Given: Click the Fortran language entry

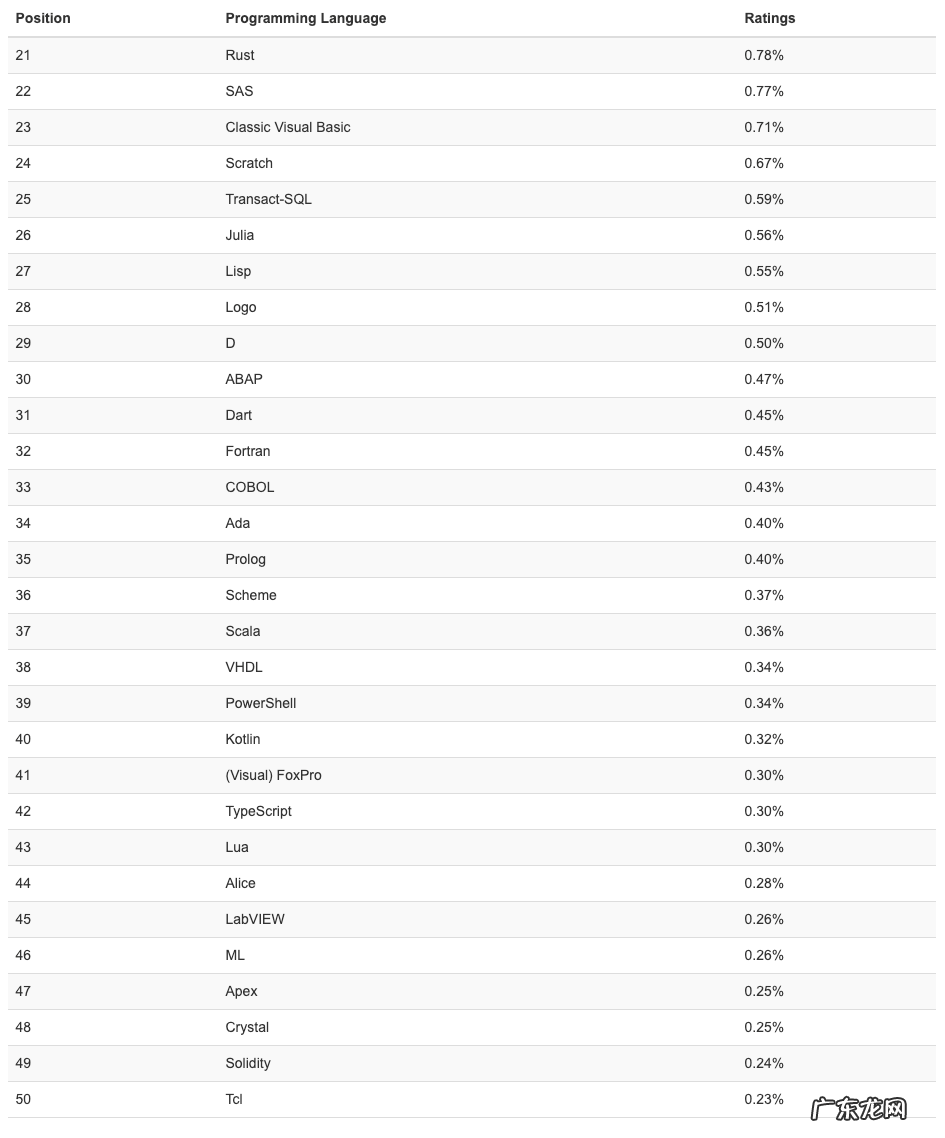Looking at the screenshot, I should [248, 451].
